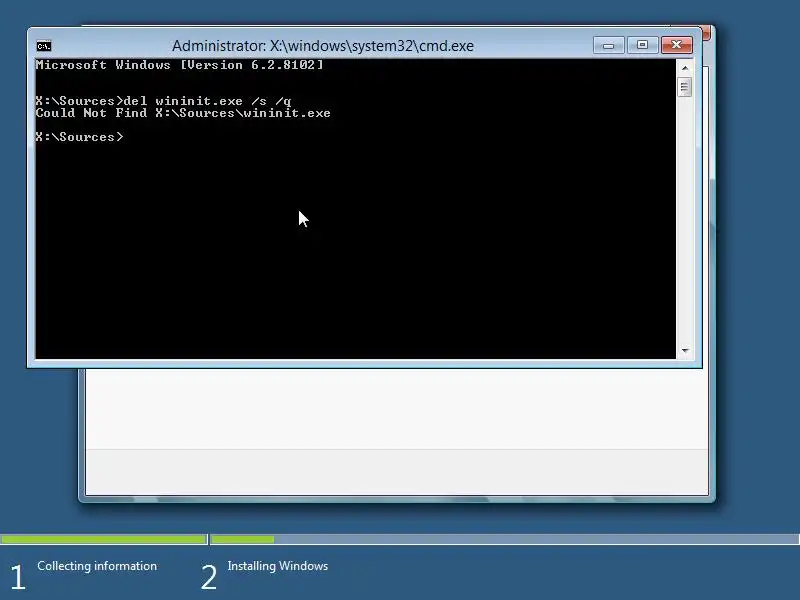
Task: Click the 'Microsoft Windows [Version 6.2.8102]' line
Action: (179, 65)
